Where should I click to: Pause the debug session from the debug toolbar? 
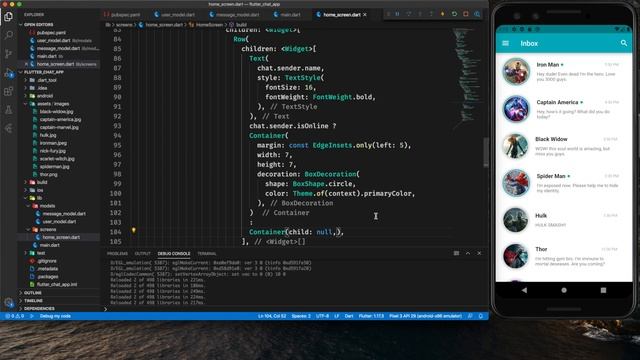397,14
